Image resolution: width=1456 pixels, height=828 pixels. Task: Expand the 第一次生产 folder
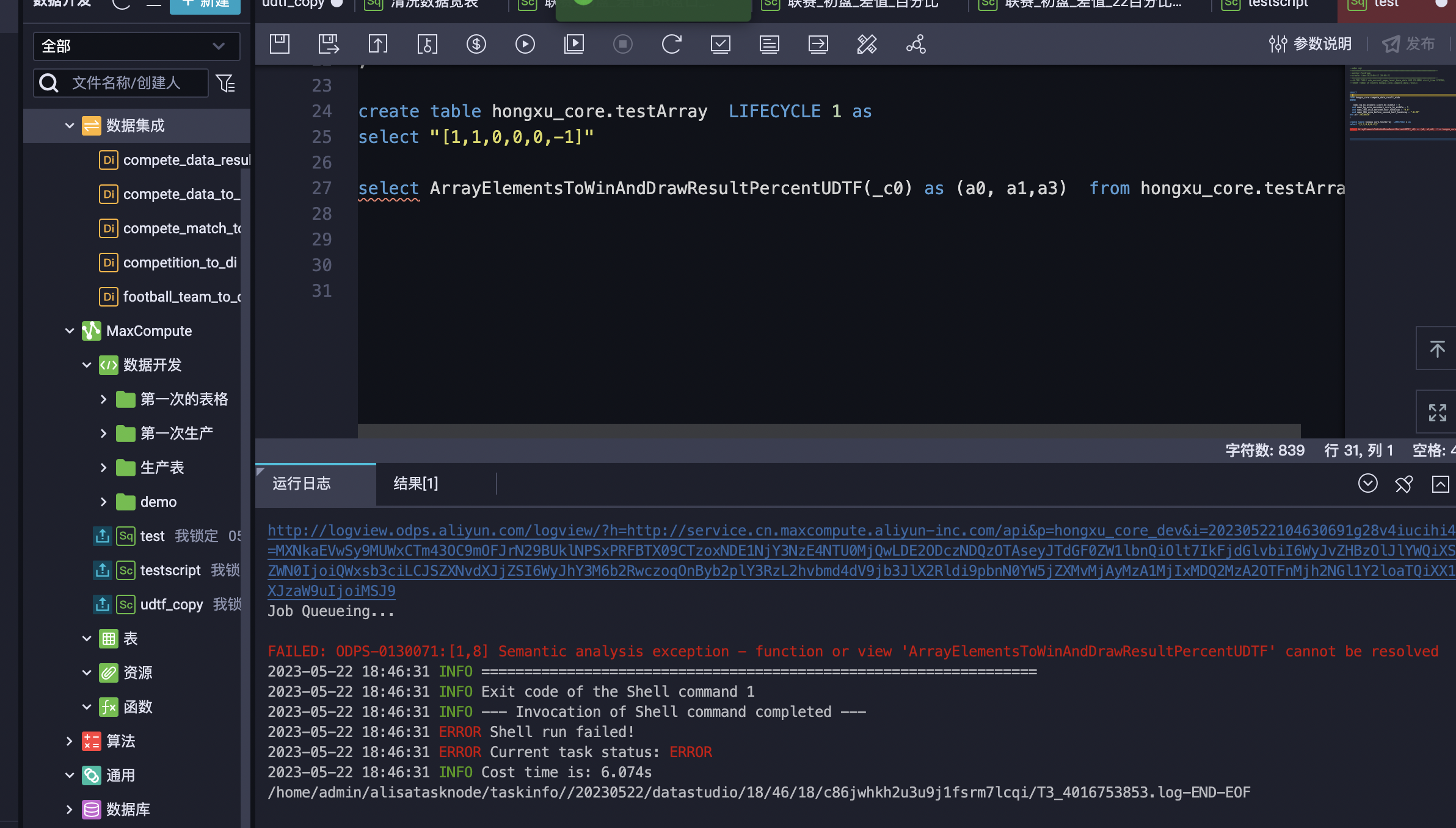(x=104, y=434)
